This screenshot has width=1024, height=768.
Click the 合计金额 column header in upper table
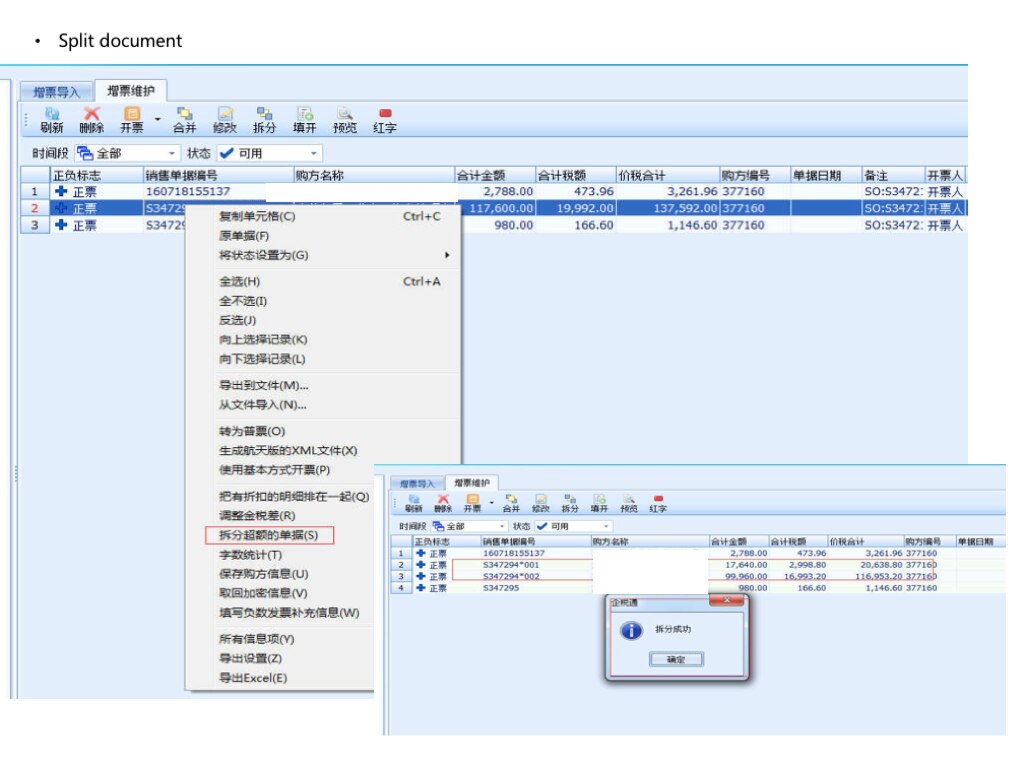494,175
